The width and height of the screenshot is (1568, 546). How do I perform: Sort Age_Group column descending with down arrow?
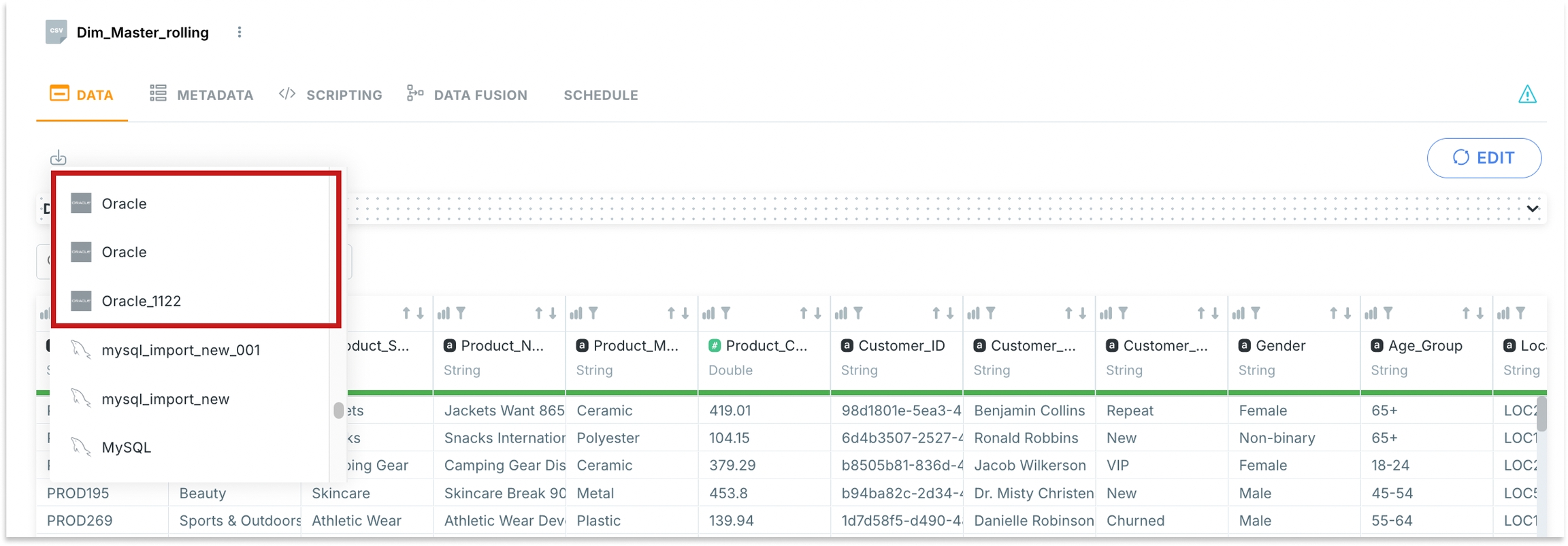(1480, 313)
